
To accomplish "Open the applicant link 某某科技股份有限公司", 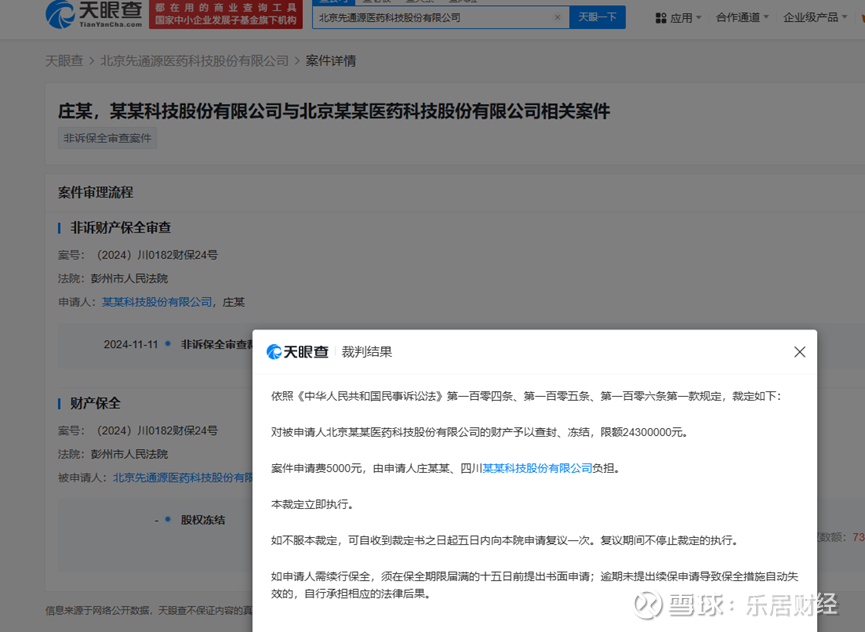I will point(157,302).
